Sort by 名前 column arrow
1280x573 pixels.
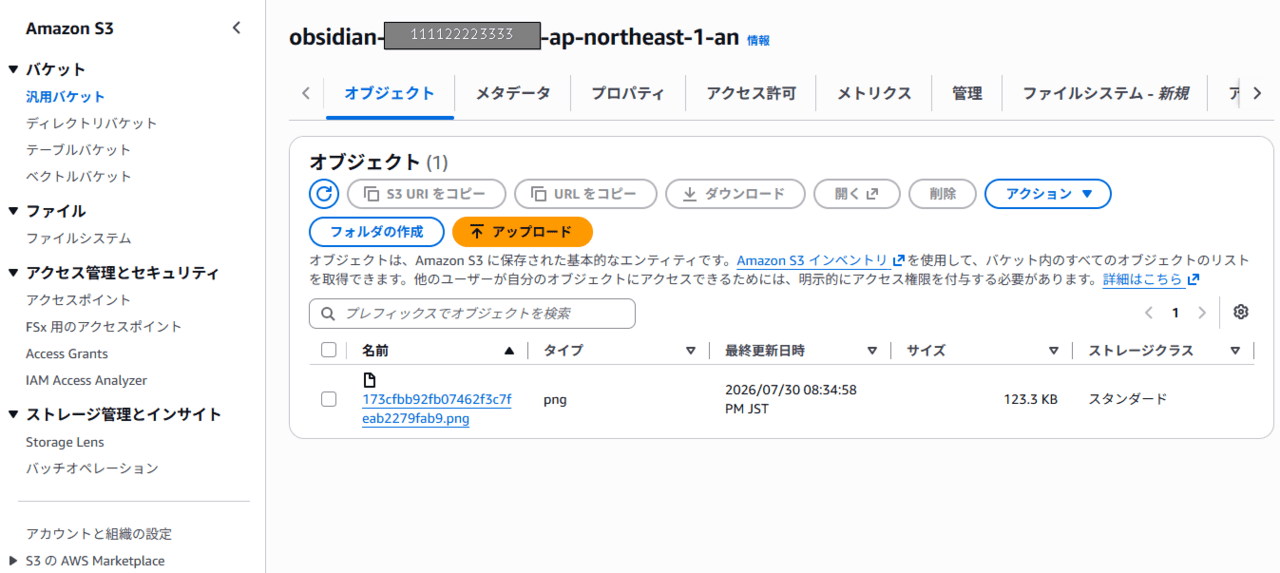(x=509, y=351)
